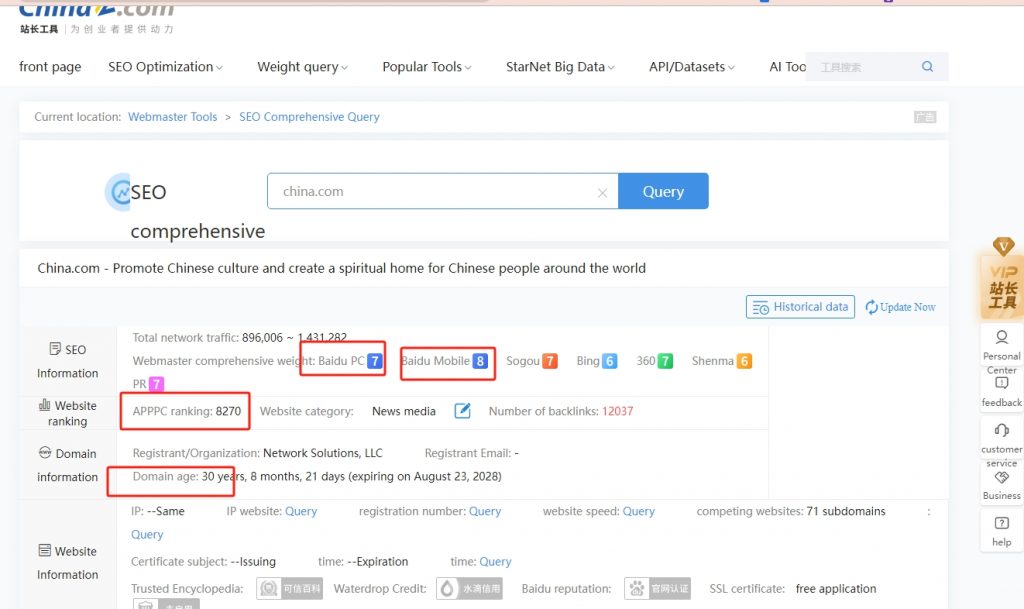
Task: Go to front page in navigation
Action: tap(50, 67)
